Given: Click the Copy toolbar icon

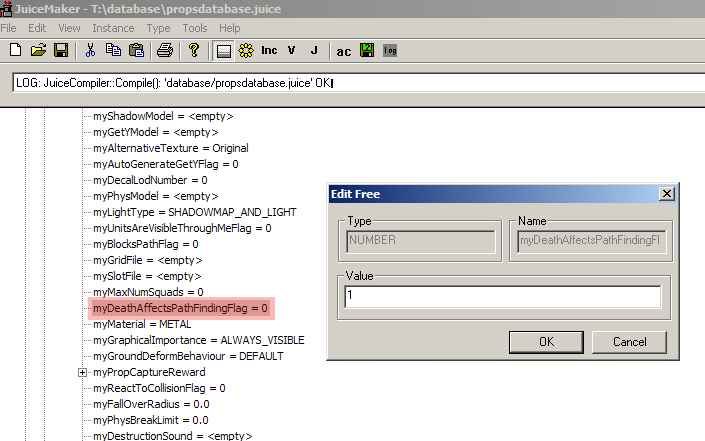Looking at the screenshot, I should 113,50.
